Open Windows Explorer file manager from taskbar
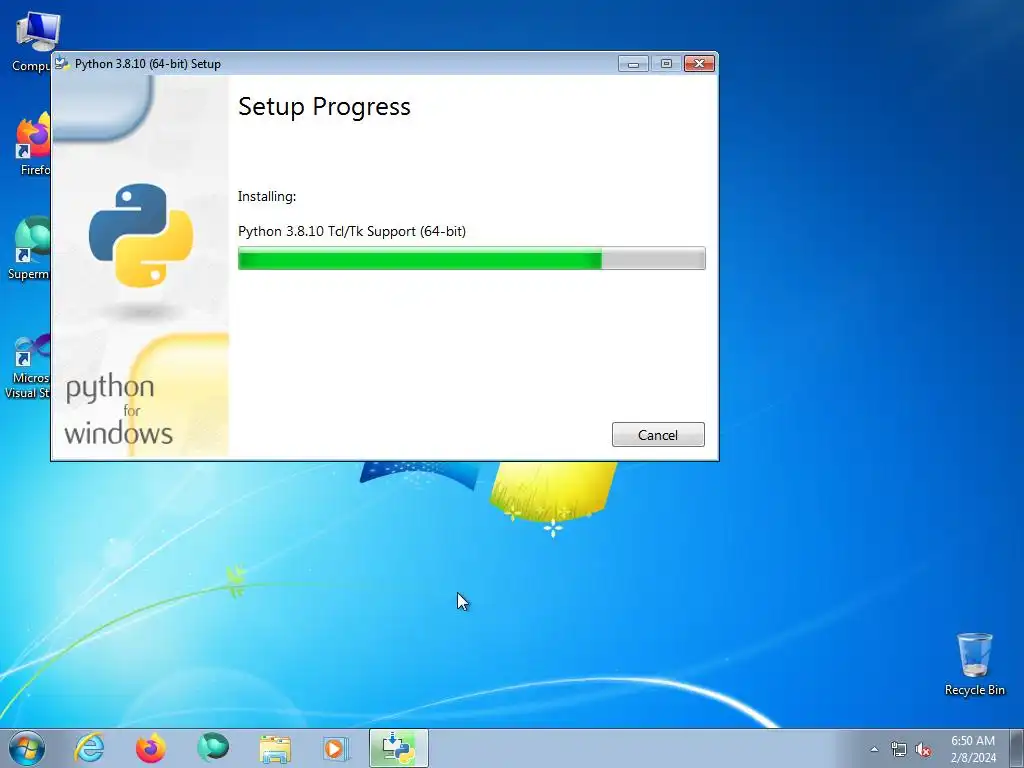This screenshot has width=1024, height=768. coord(275,748)
